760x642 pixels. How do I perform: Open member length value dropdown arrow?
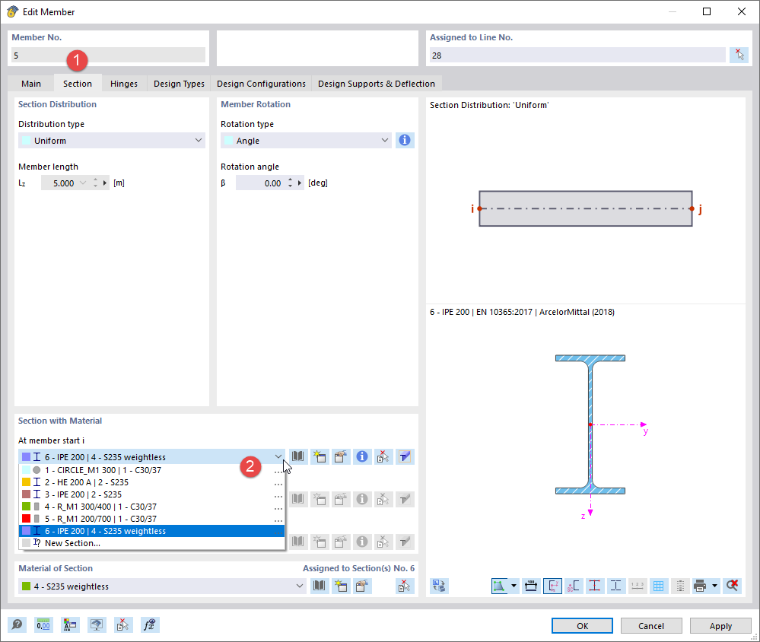(83, 183)
